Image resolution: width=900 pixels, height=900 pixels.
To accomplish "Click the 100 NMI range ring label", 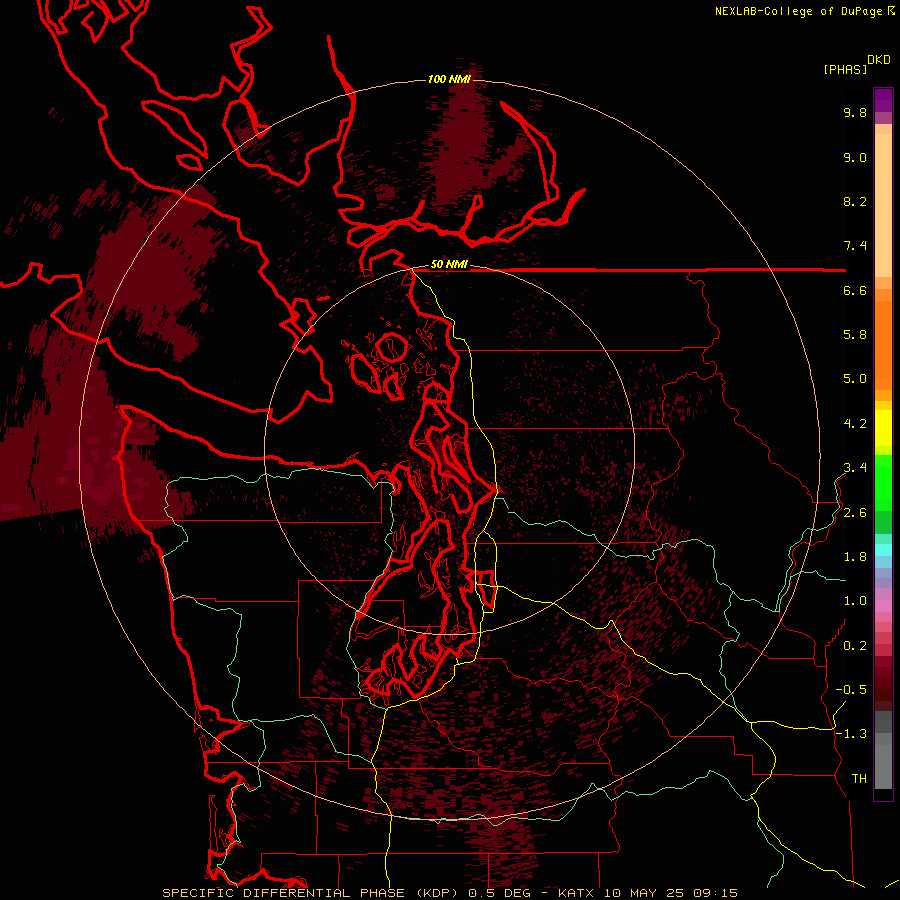I will [x=449, y=79].
